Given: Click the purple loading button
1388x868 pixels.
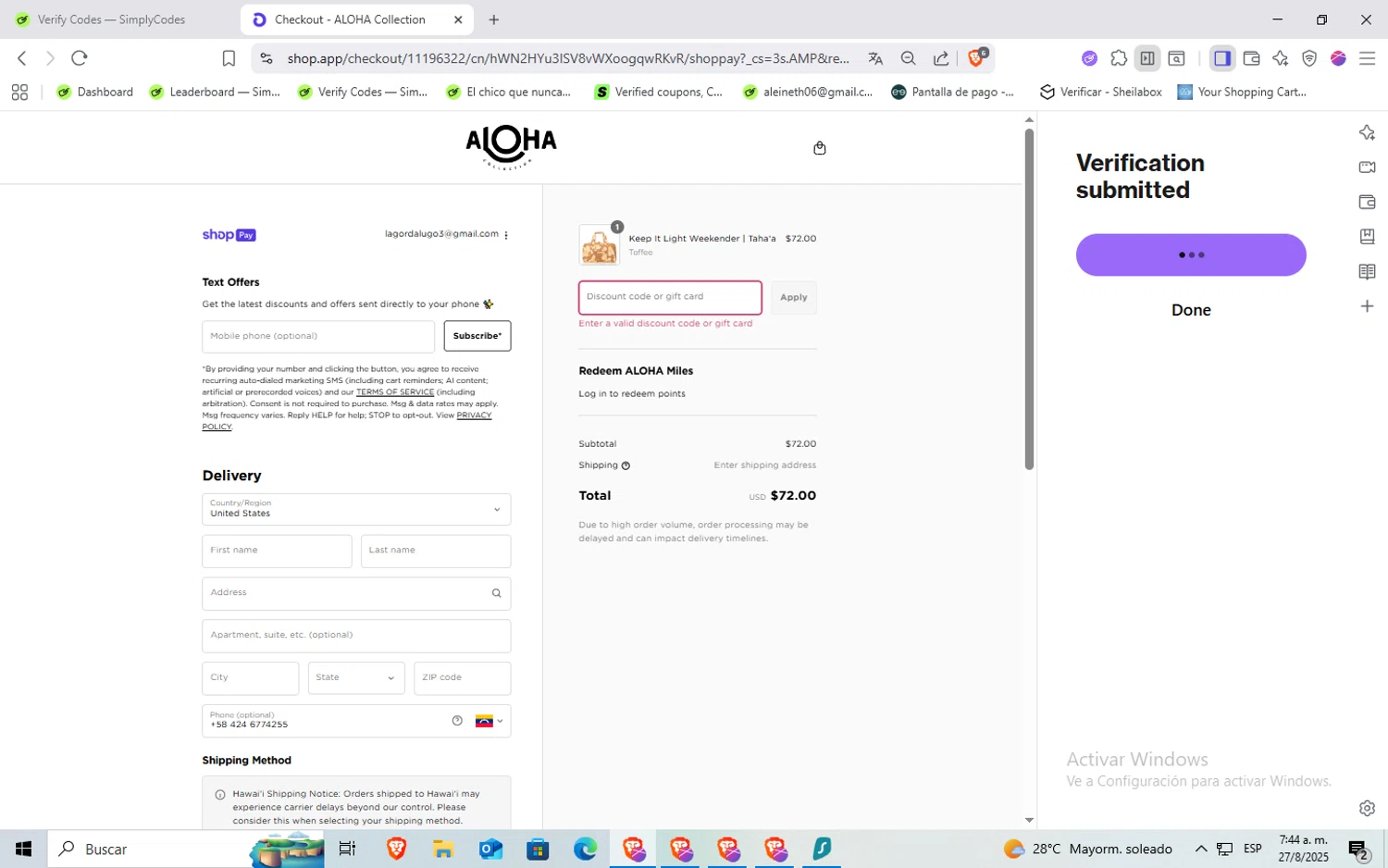Looking at the screenshot, I should tap(1191, 254).
